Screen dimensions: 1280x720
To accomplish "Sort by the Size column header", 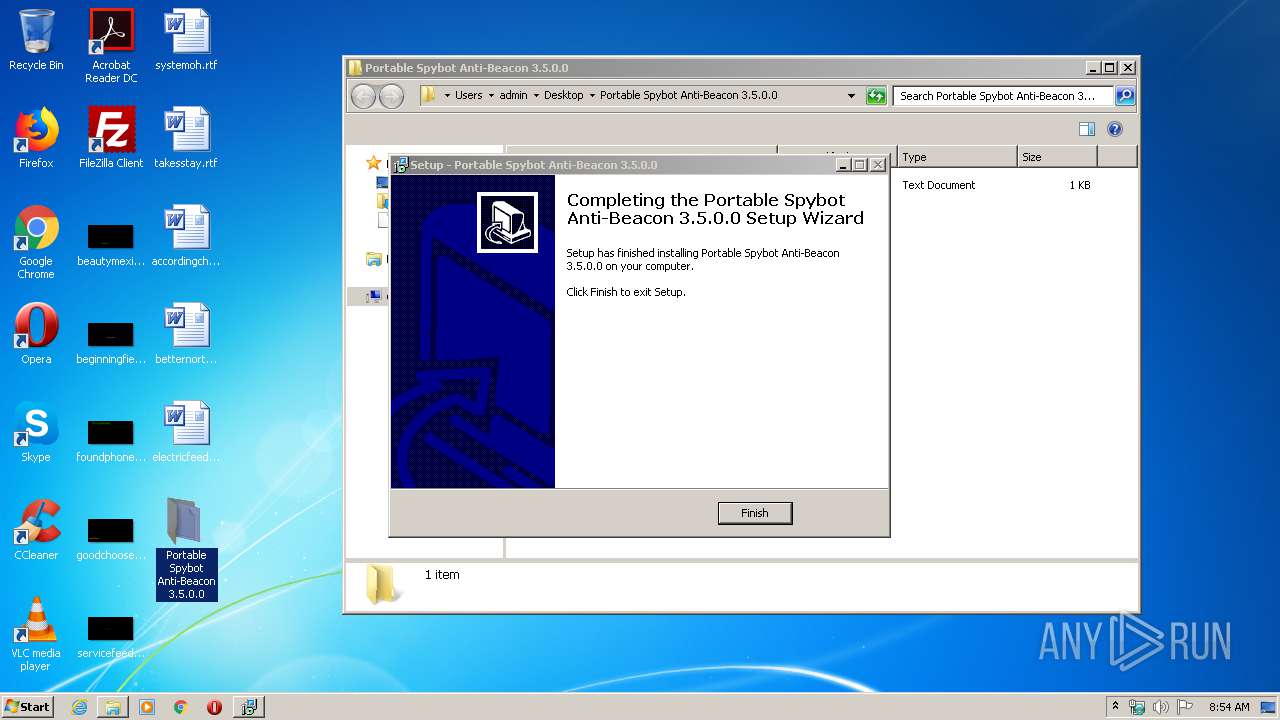I will [1057, 157].
